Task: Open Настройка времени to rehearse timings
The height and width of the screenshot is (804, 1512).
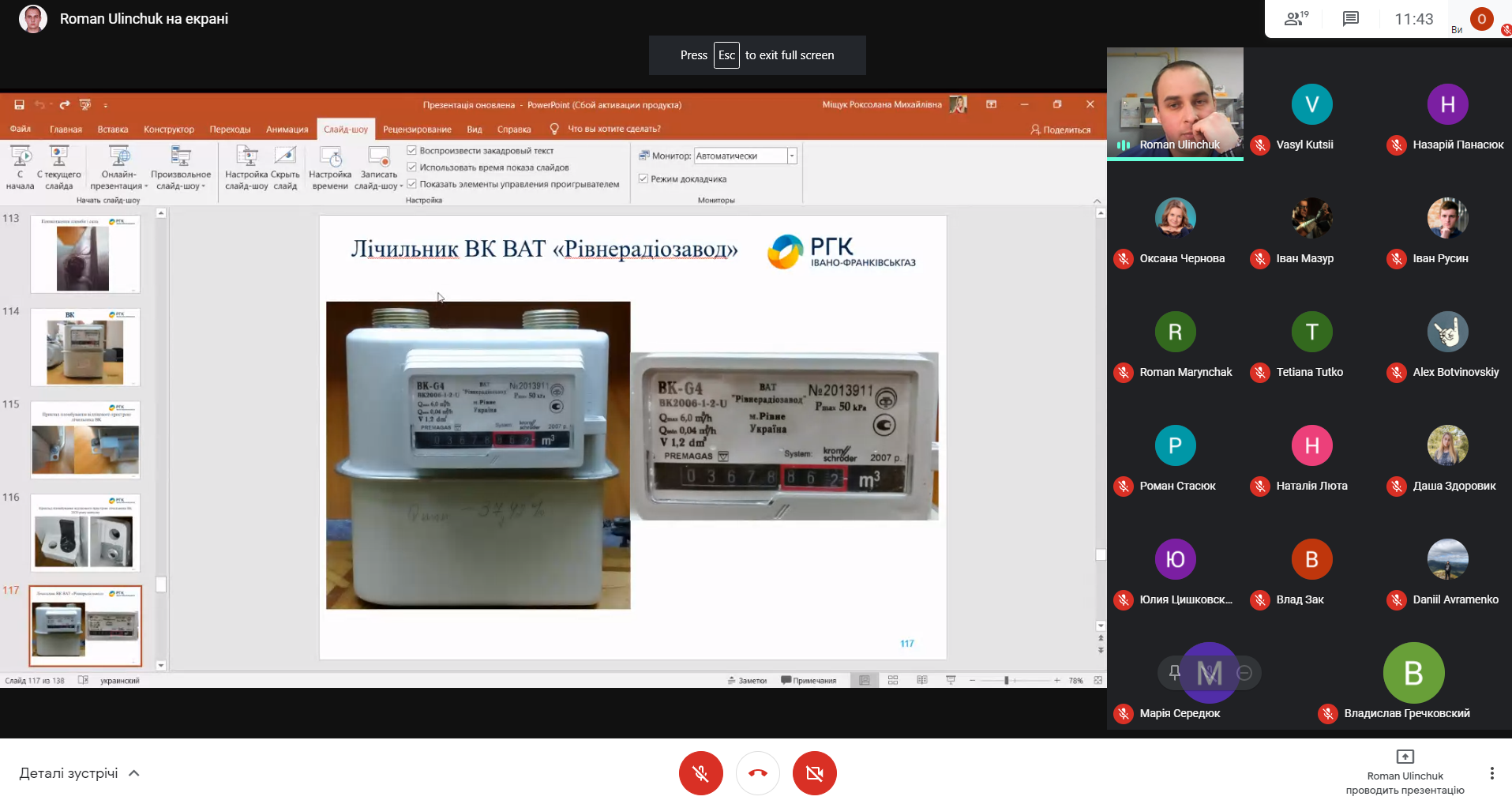Action: click(329, 167)
